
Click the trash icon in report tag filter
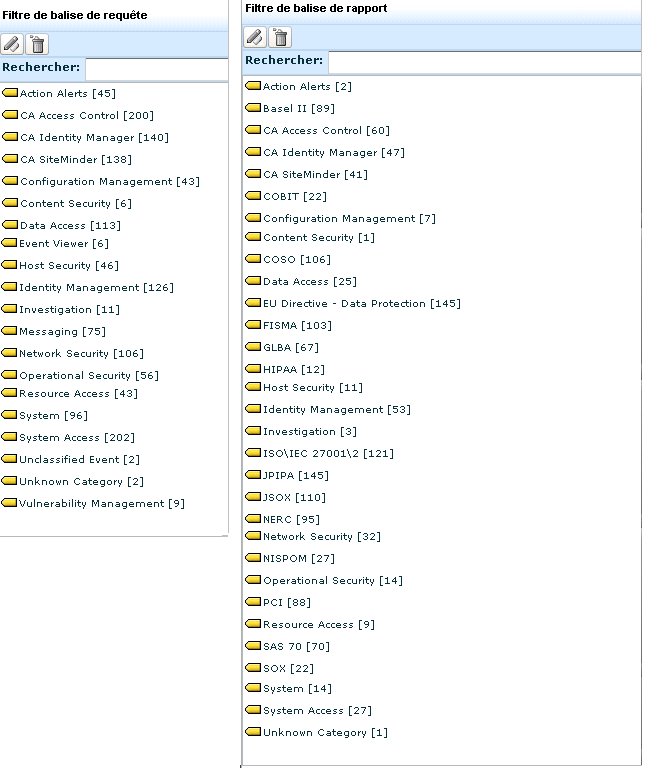click(x=281, y=37)
